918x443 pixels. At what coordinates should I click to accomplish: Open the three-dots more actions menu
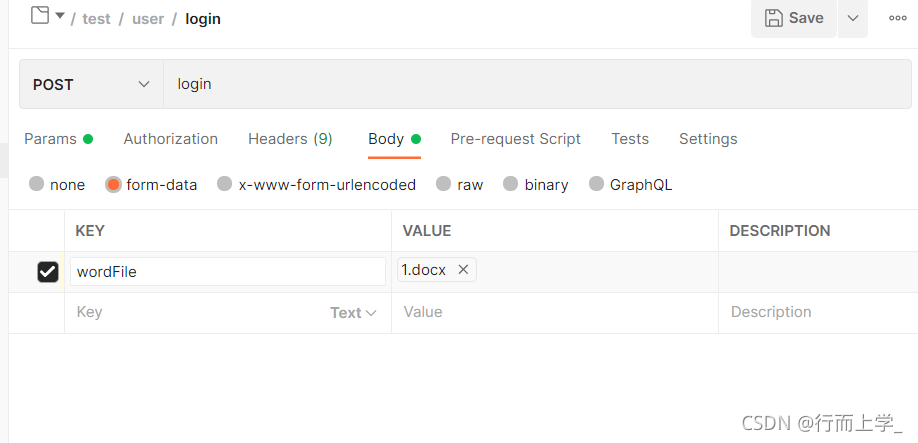point(898,18)
